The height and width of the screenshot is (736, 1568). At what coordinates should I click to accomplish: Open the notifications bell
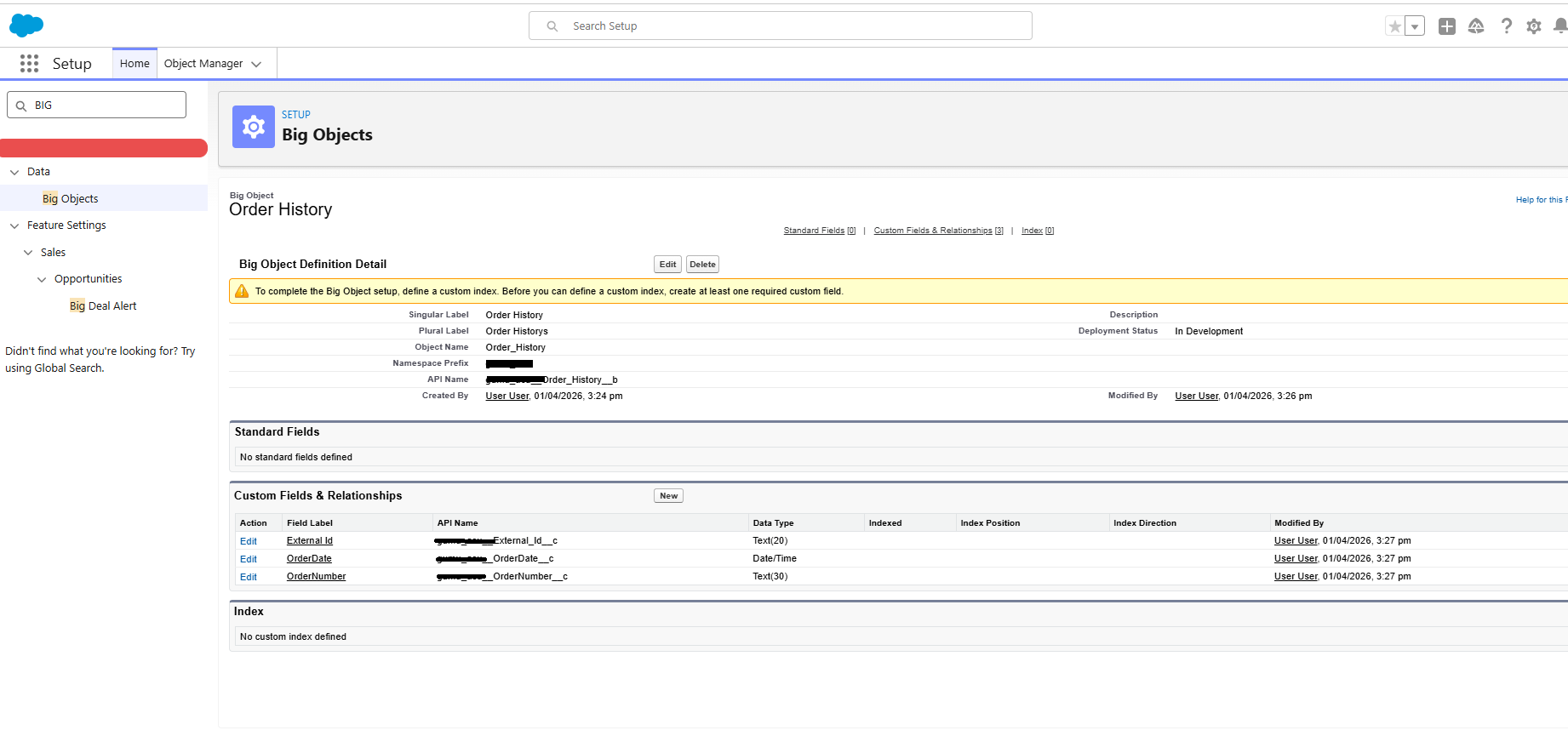coord(1559,26)
